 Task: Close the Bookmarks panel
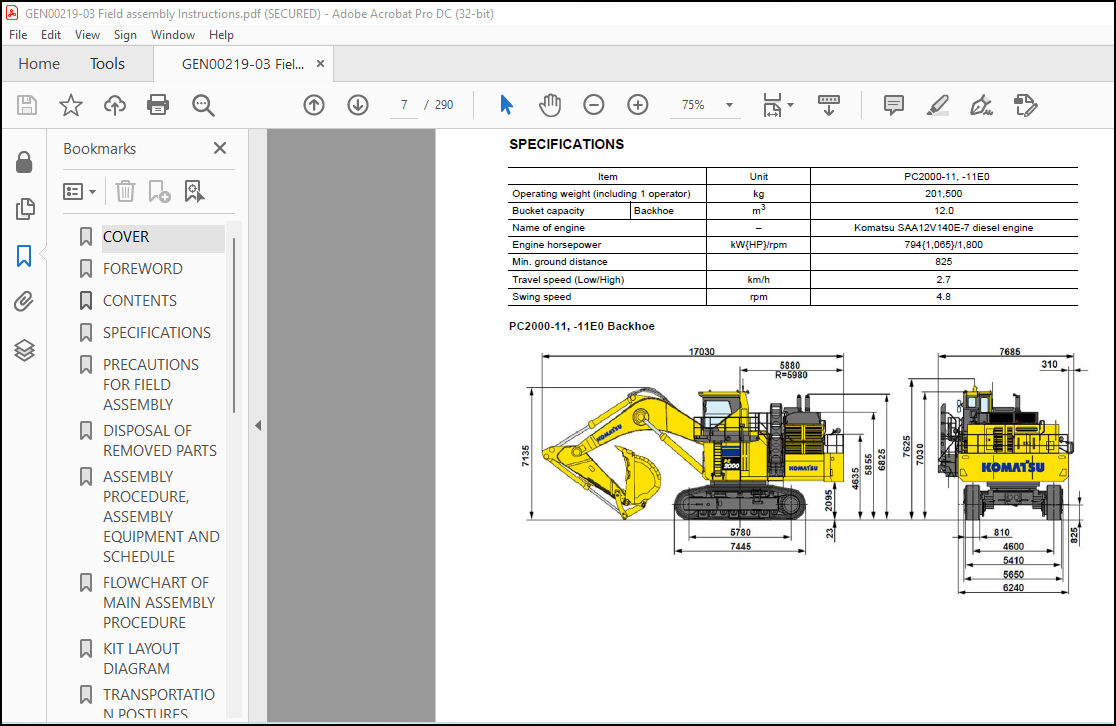[220, 148]
